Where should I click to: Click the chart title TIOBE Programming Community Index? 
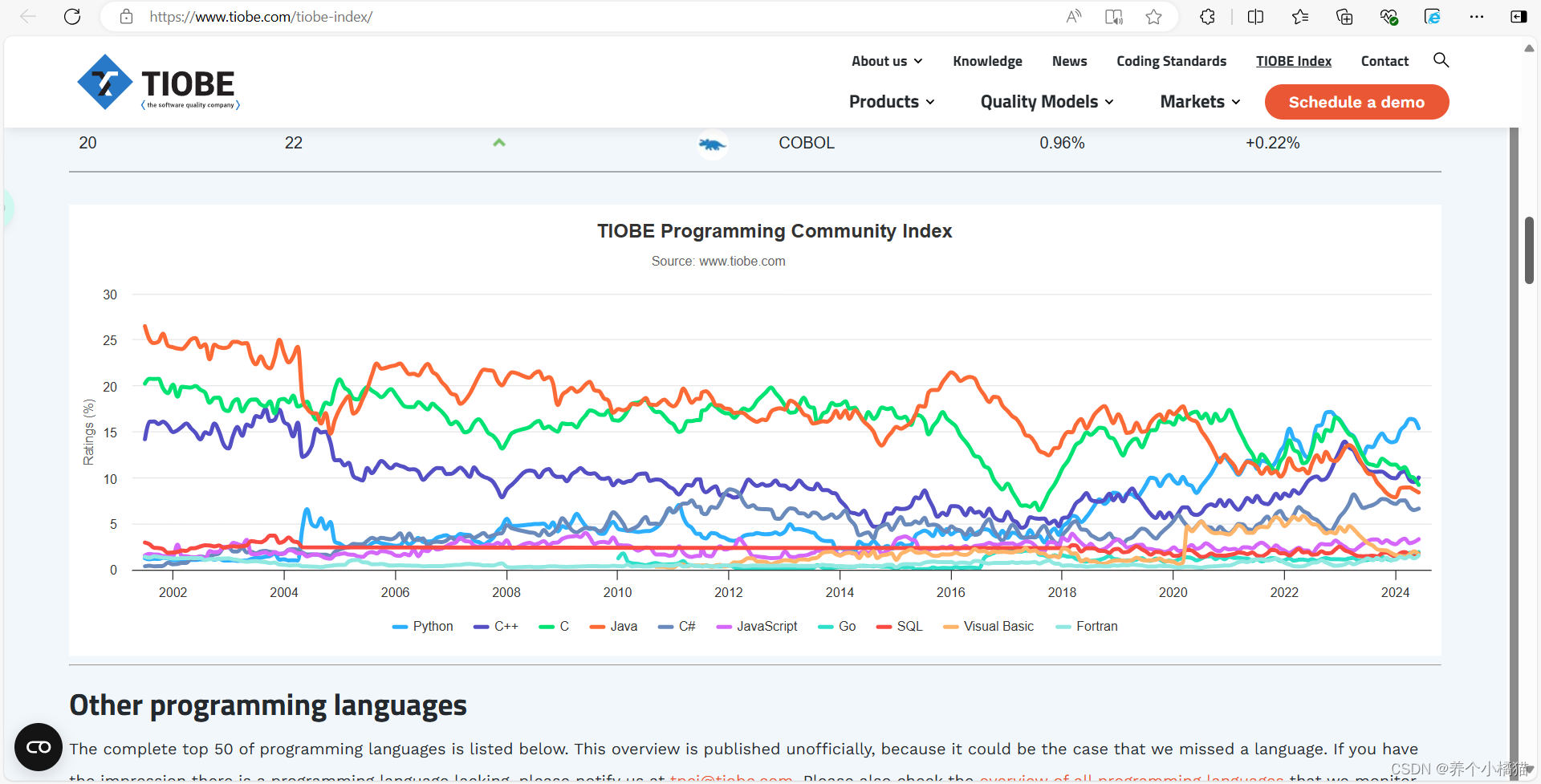(x=775, y=231)
